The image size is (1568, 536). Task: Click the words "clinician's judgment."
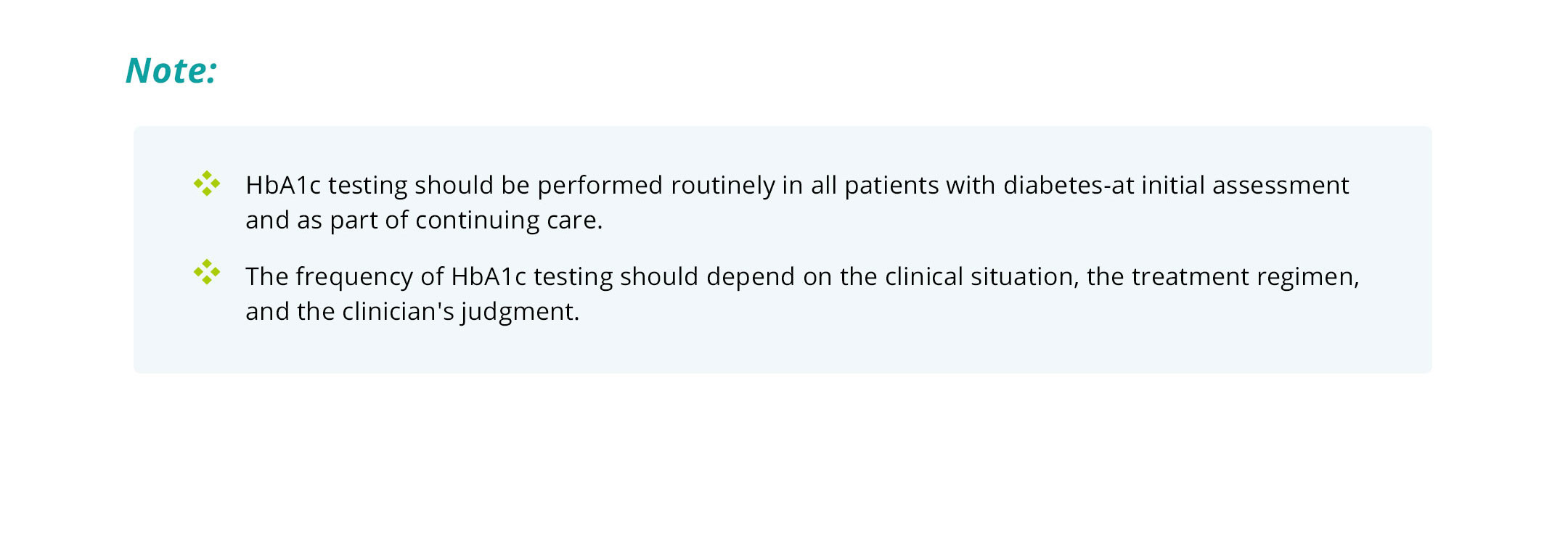[461, 312]
